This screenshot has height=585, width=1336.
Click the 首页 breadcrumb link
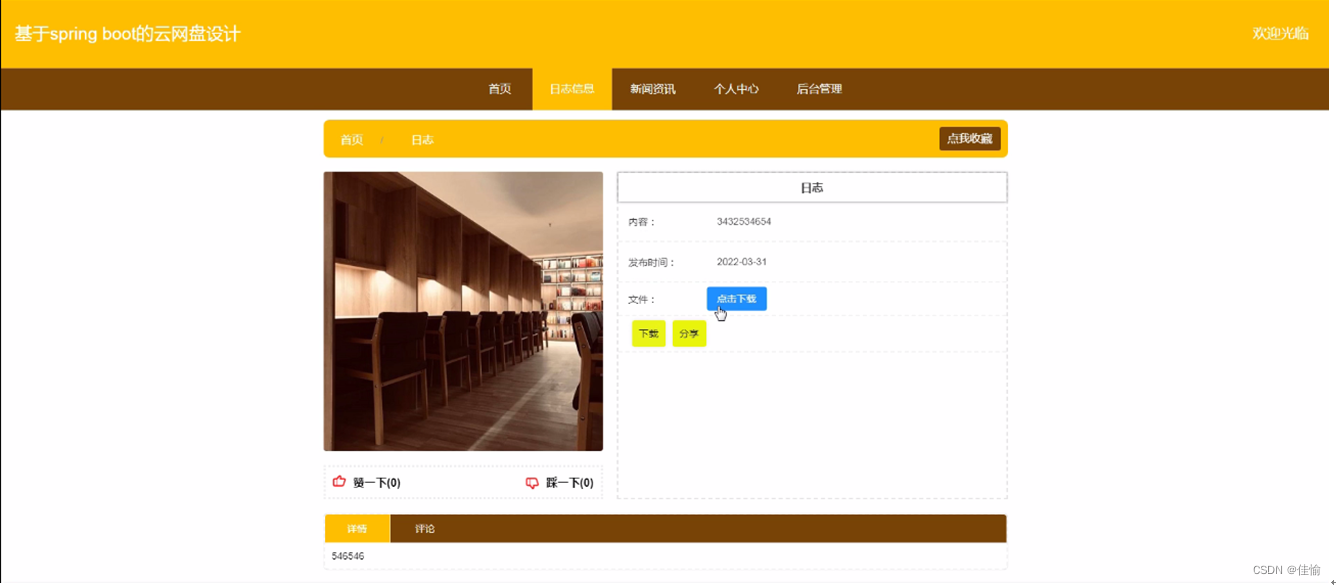coord(352,140)
